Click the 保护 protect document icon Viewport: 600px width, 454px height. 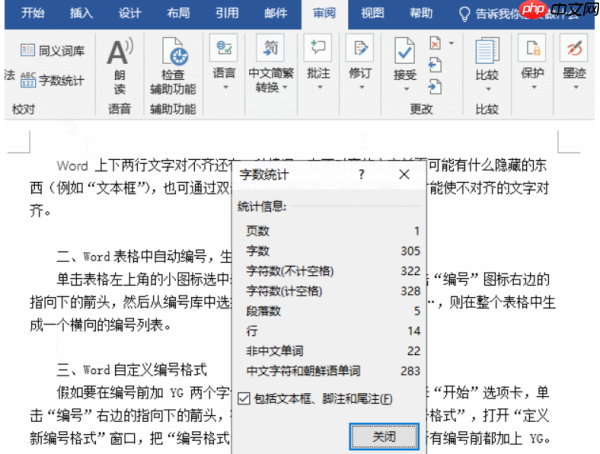[x=532, y=48]
